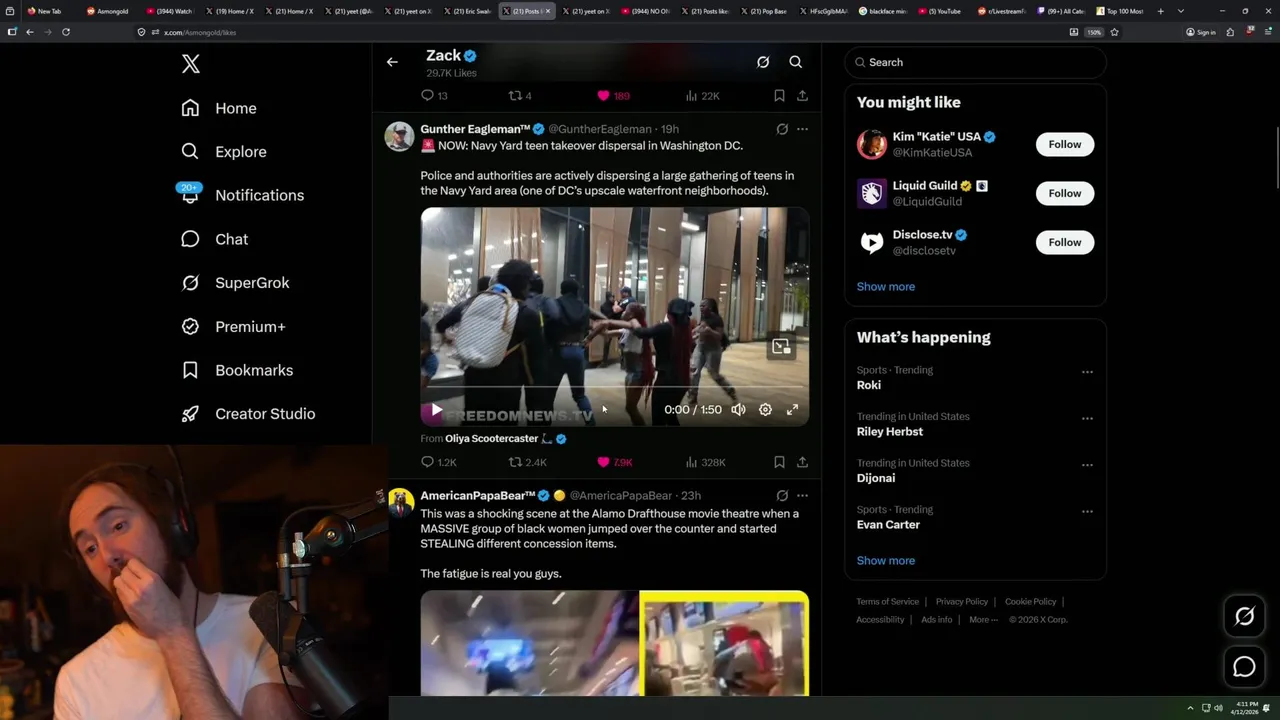This screenshot has height=720, width=1280.
Task: Open floating chat messages button
Action: click(1245, 667)
